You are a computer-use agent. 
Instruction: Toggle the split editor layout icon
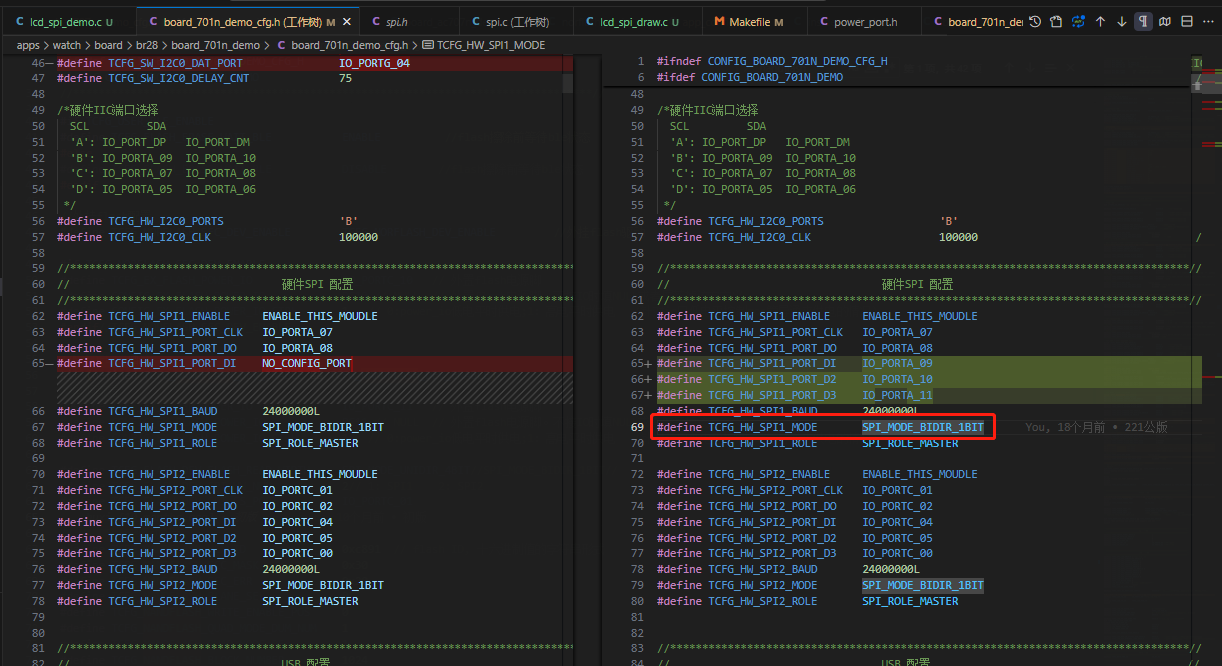tap(1187, 21)
